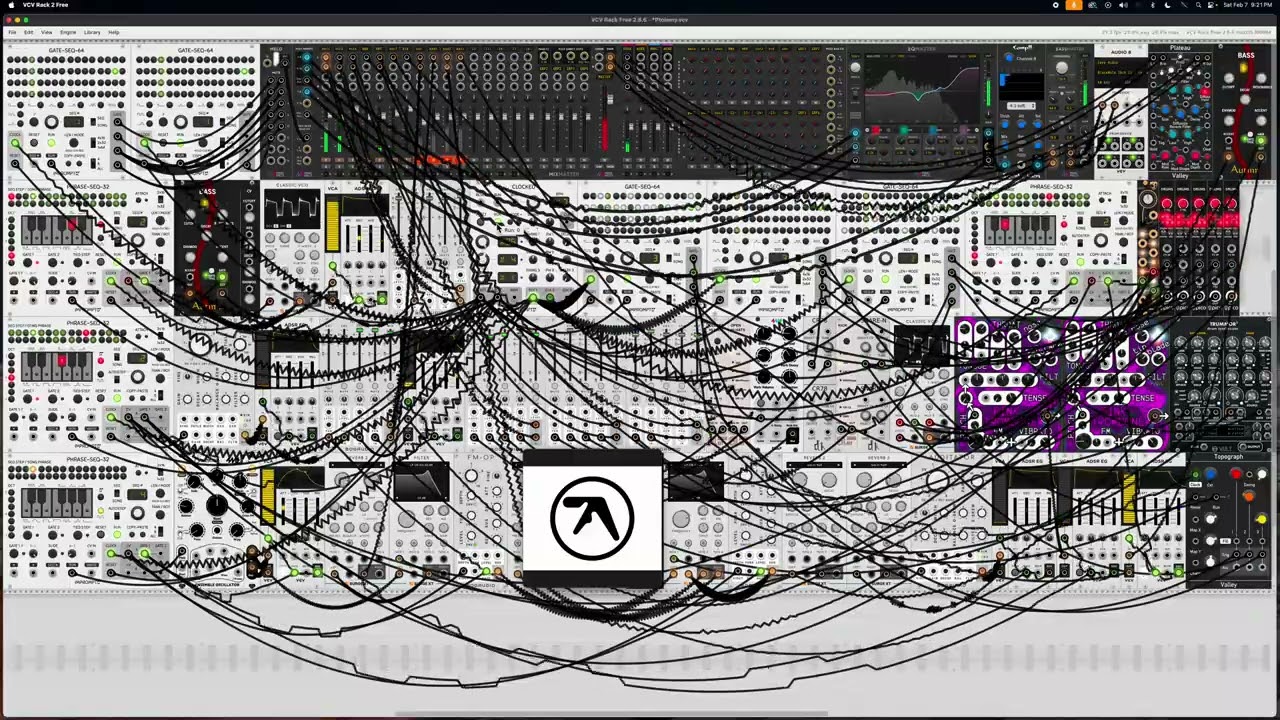Open the File menu
The image size is (1280, 720).
[12, 32]
